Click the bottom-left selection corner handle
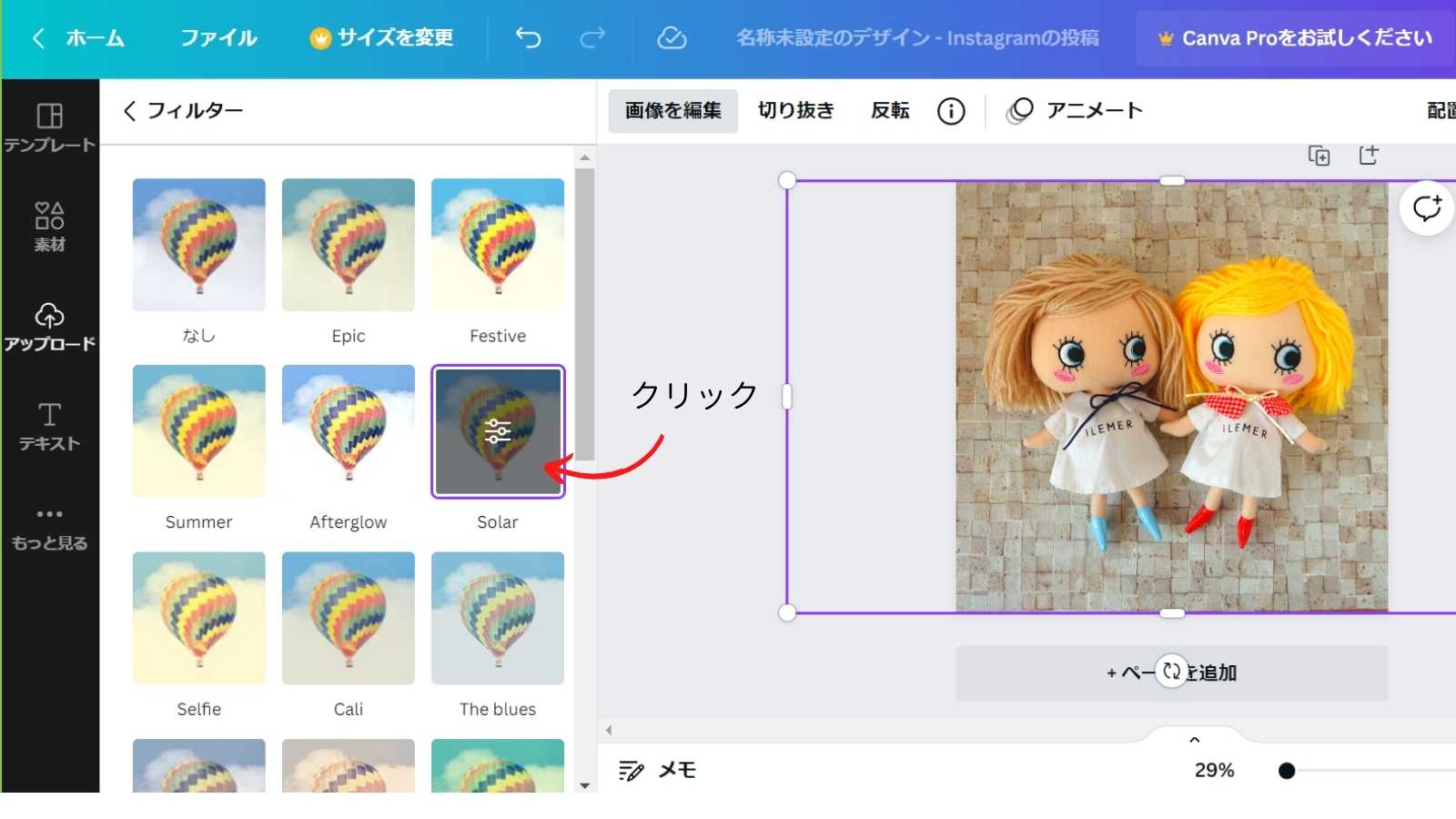 click(x=787, y=612)
